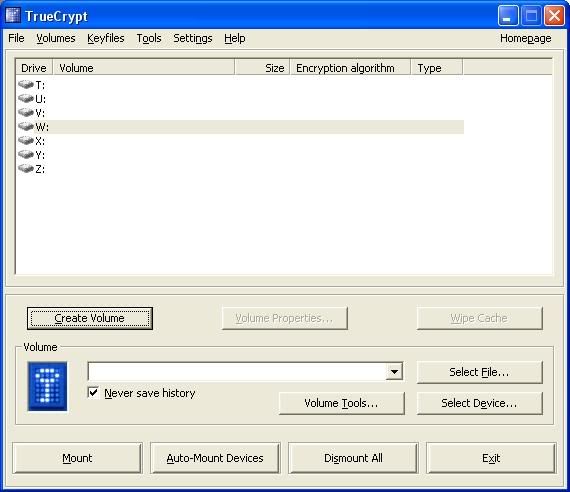570x492 pixels.
Task: Select the W: drive letter text
Action: [42, 127]
